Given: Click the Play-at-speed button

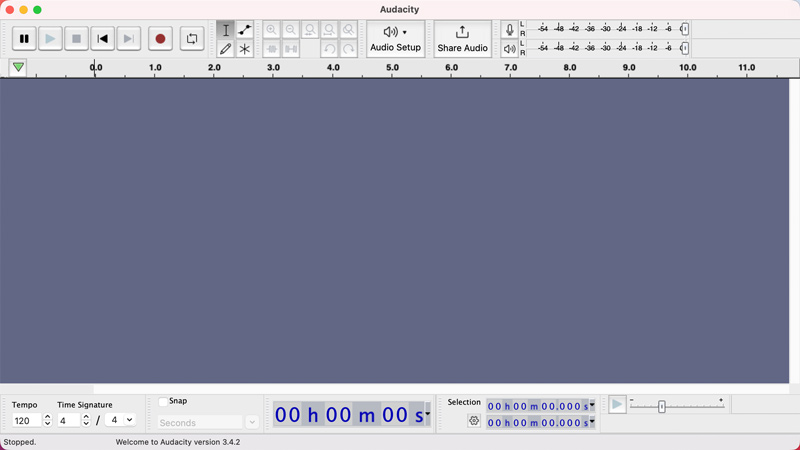Looking at the screenshot, I should click(x=617, y=405).
